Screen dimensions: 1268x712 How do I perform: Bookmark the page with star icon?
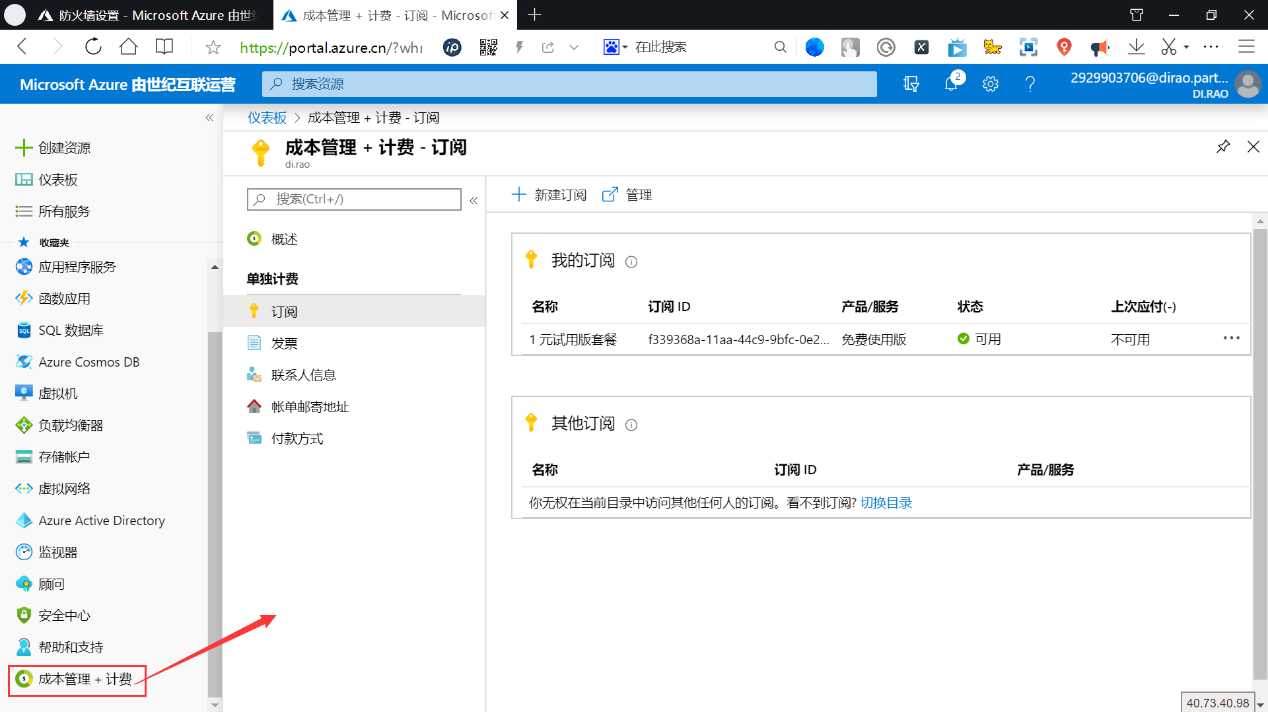click(x=213, y=47)
